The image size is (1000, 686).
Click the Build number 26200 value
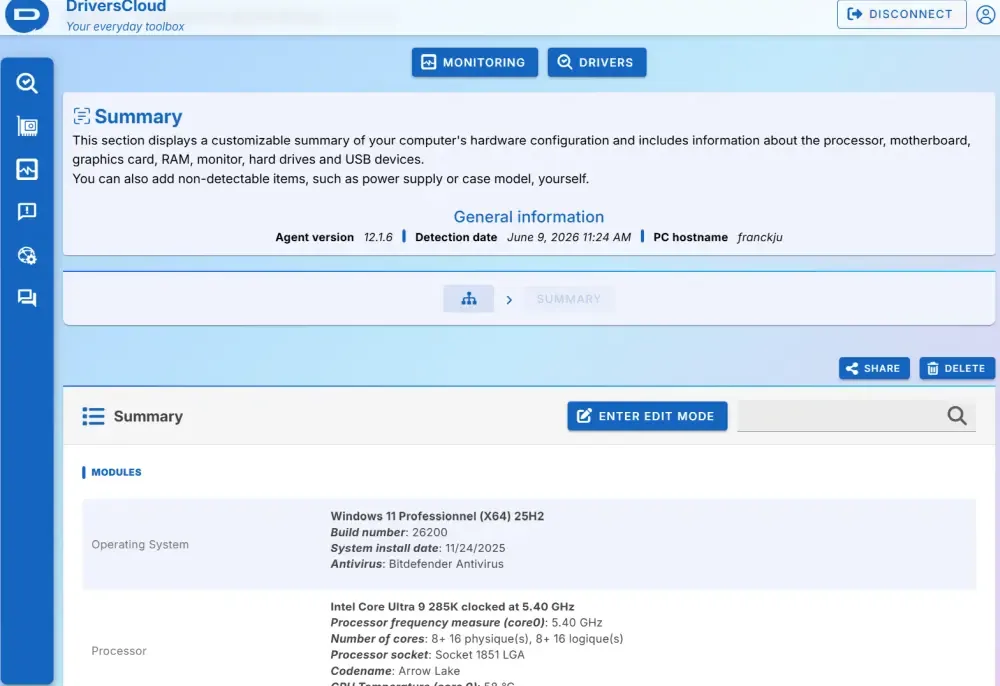(429, 532)
